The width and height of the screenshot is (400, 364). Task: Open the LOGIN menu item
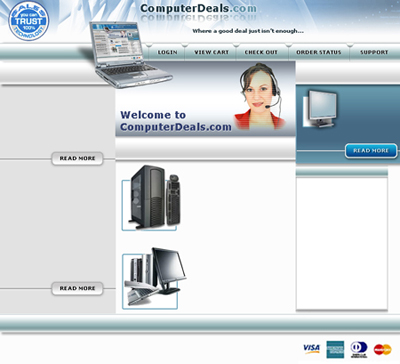tap(167, 52)
